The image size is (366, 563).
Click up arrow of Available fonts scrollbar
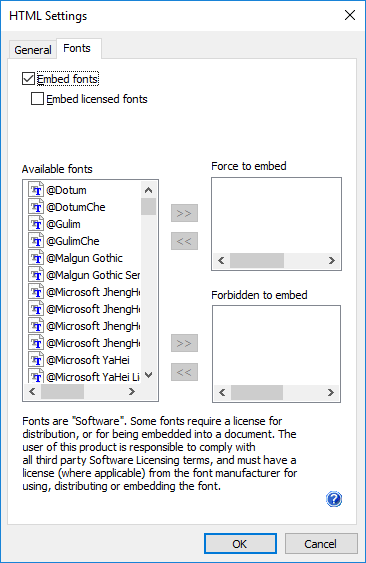pyautogui.click(x=148, y=190)
